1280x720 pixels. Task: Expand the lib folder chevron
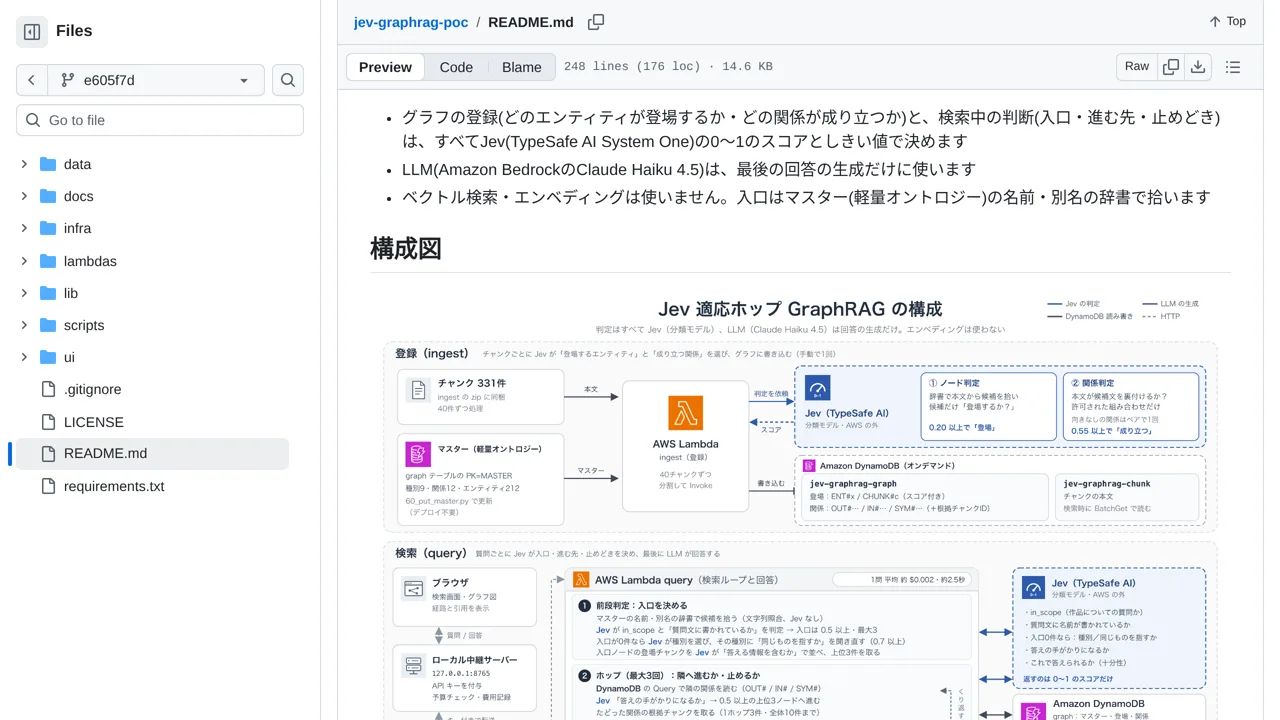point(24,293)
